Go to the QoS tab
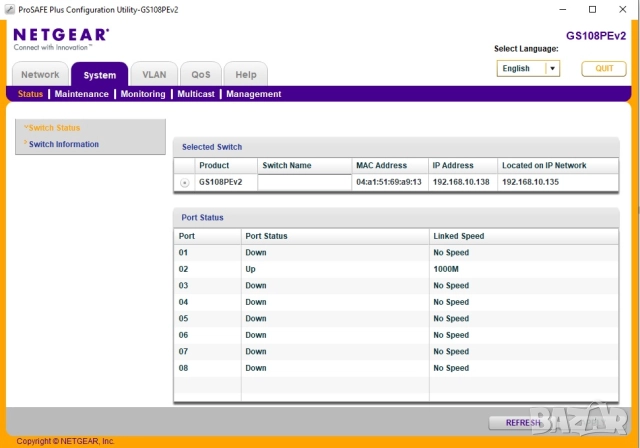This screenshot has width=640, height=448. coord(200,75)
